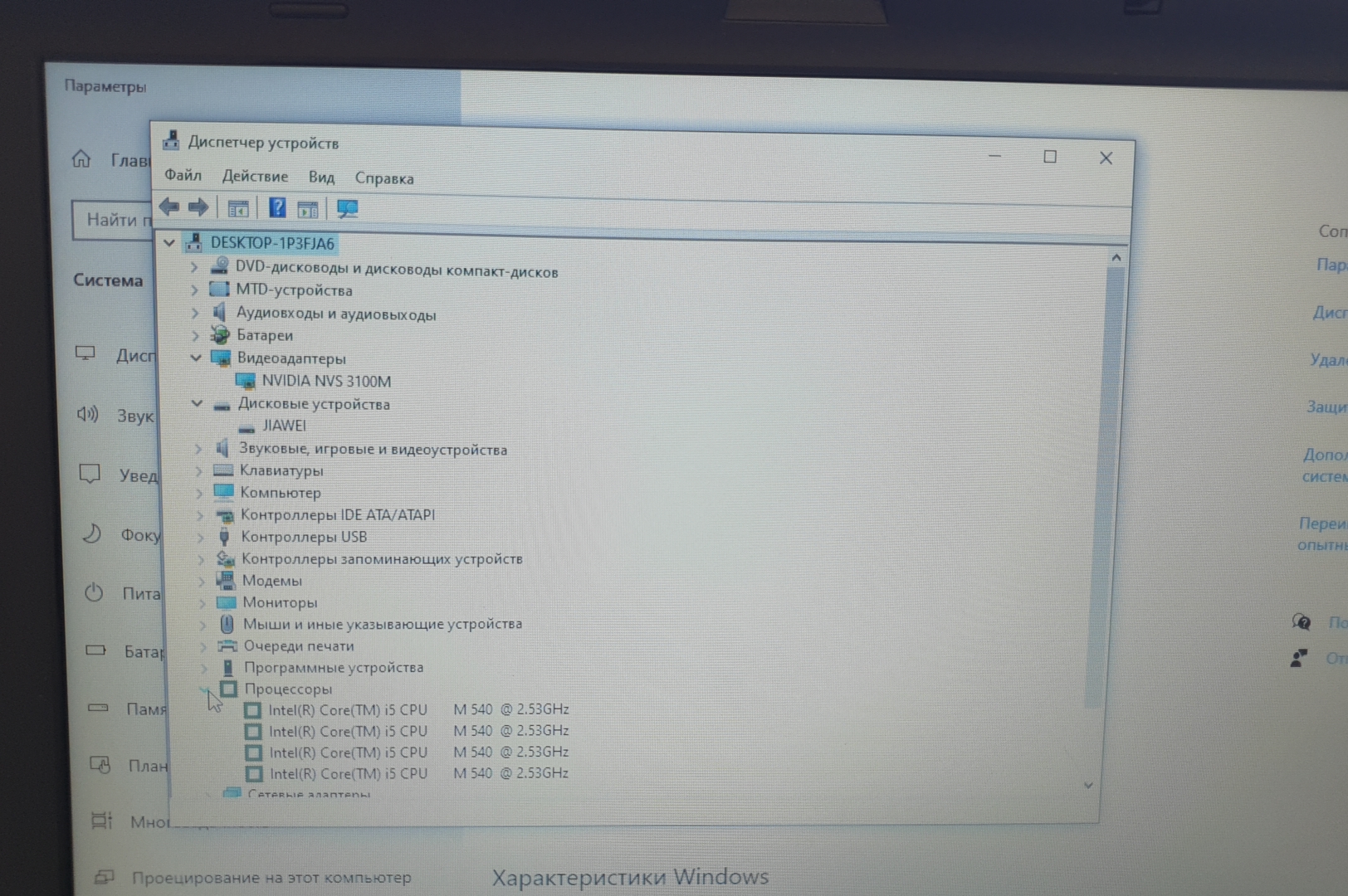
Task: Click the Дисковые устройства drive icon
Action: coord(222,405)
